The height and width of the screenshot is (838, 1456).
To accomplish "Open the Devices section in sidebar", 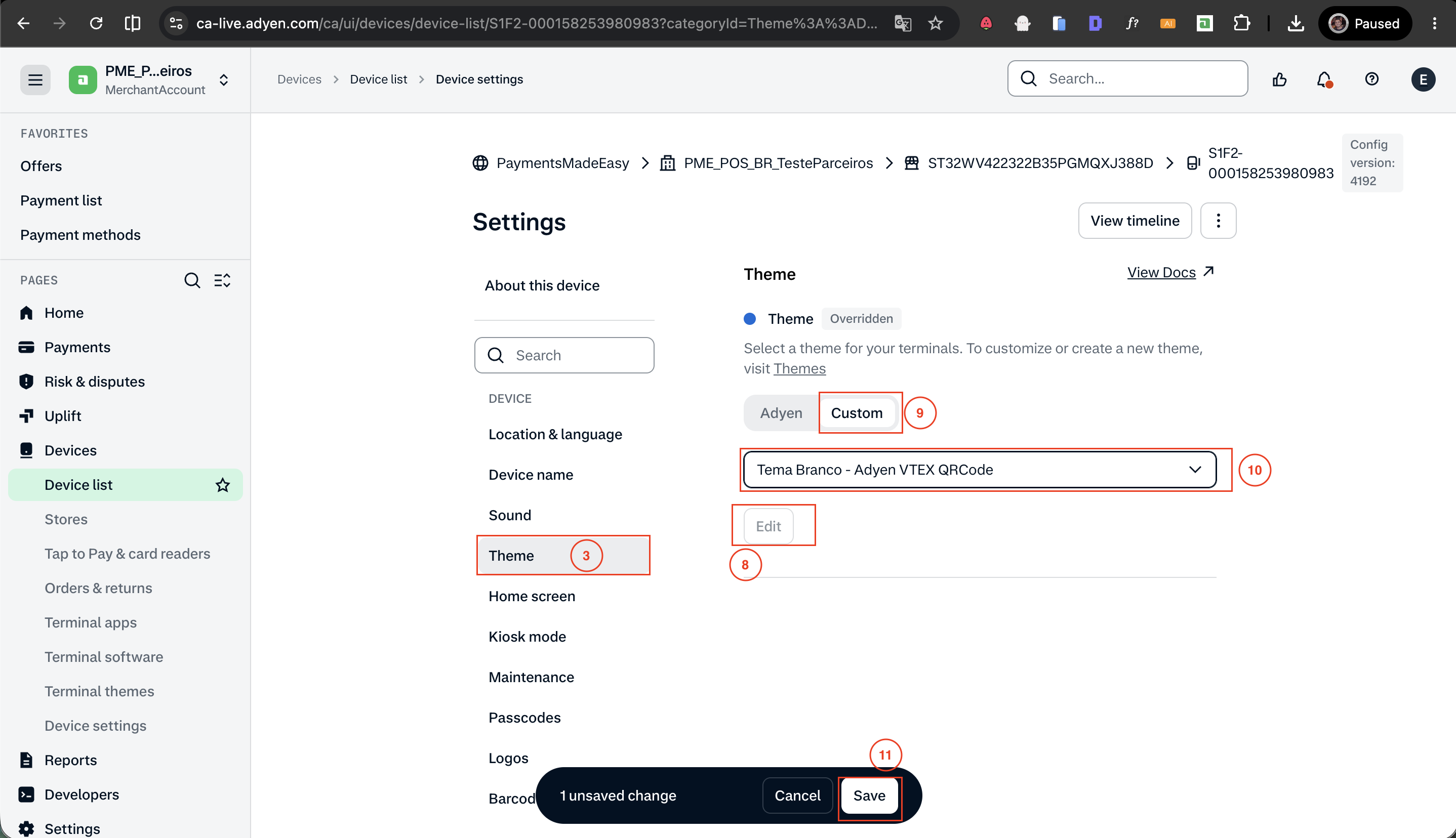I will click(70, 450).
